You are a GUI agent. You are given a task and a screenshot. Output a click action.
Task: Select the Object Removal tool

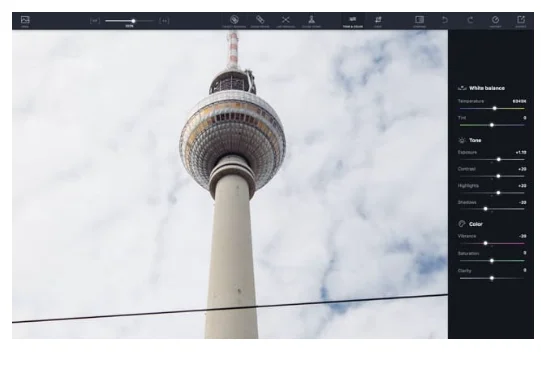pyautogui.click(x=234, y=21)
